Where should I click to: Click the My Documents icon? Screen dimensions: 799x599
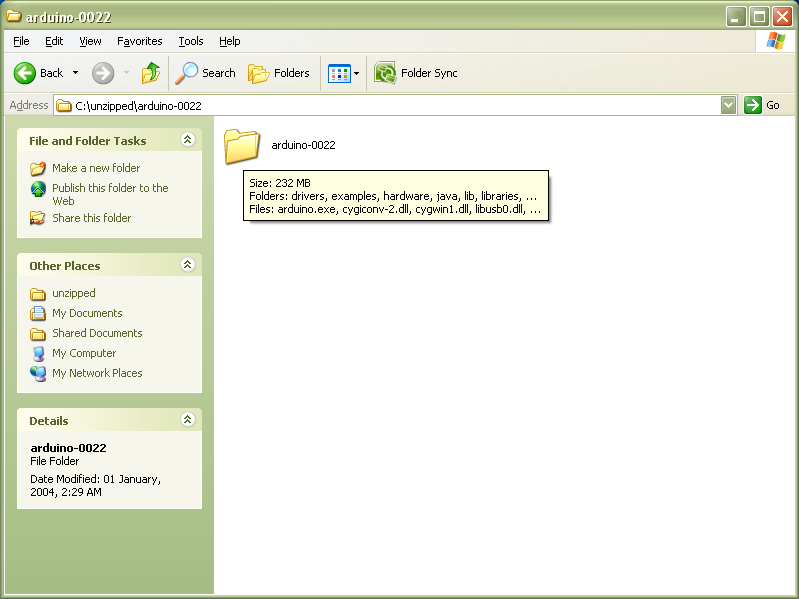38,313
